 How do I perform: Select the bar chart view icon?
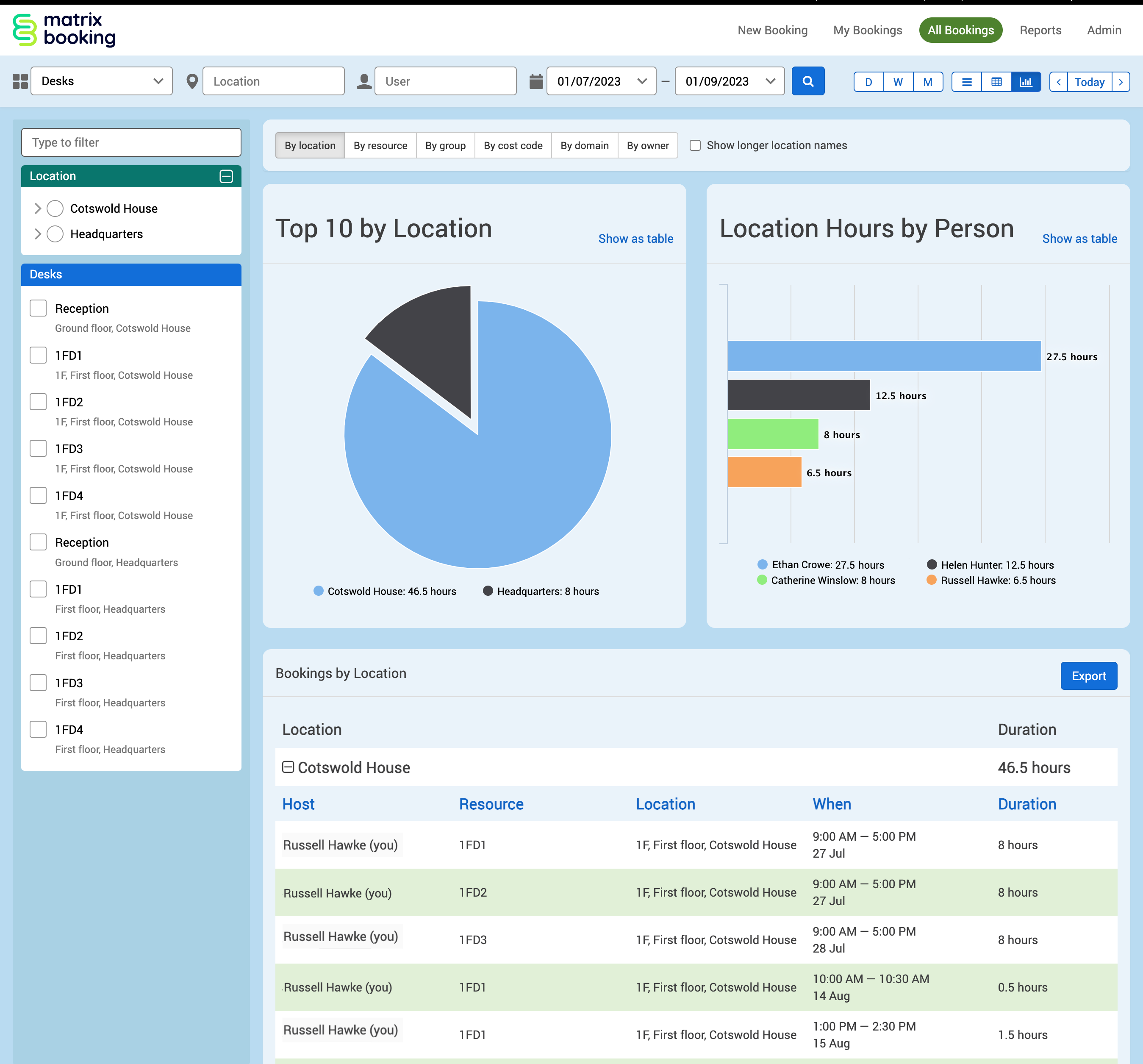point(1026,82)
